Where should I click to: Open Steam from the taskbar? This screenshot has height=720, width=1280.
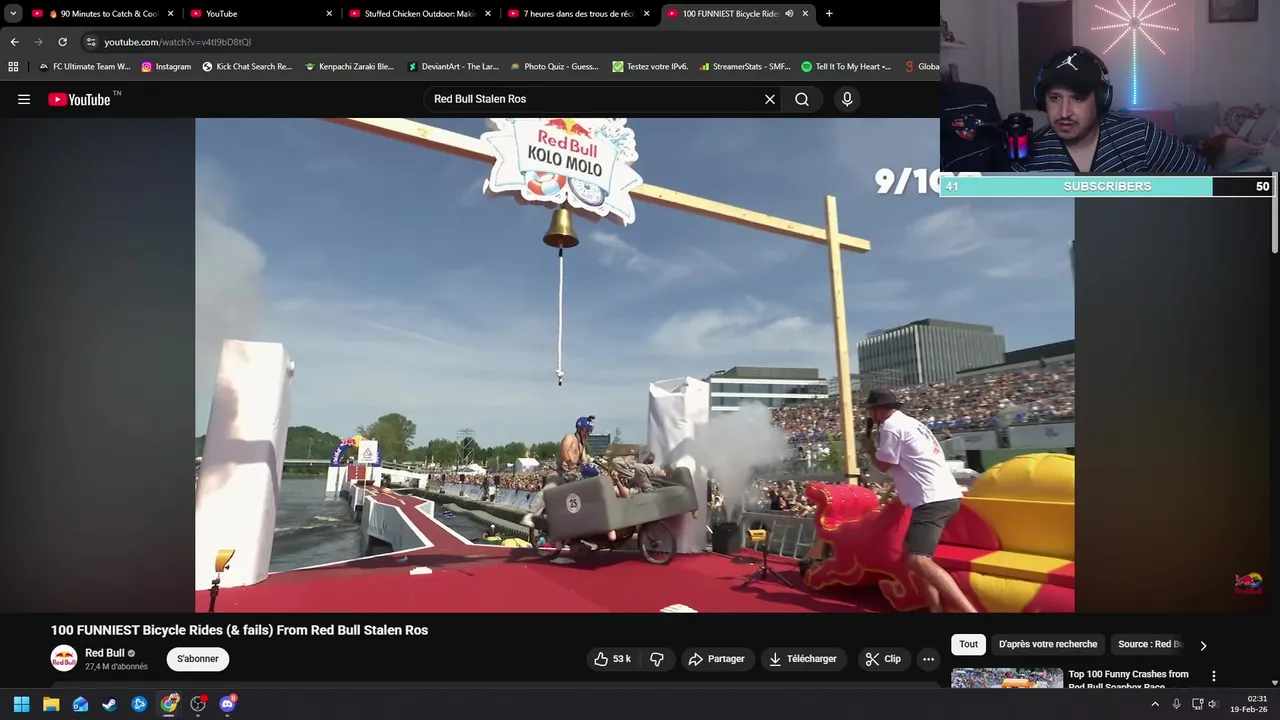pyautogui.click(x=109, y=704)
